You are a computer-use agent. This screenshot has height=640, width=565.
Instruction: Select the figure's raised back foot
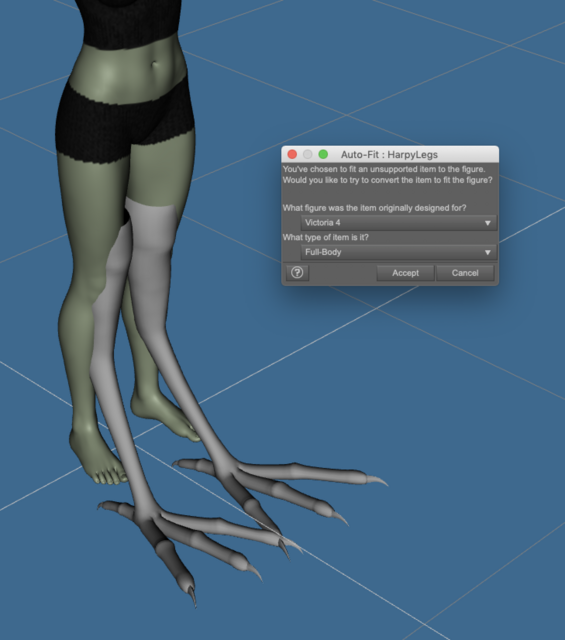pyautogui.click(x=163, y=412)
